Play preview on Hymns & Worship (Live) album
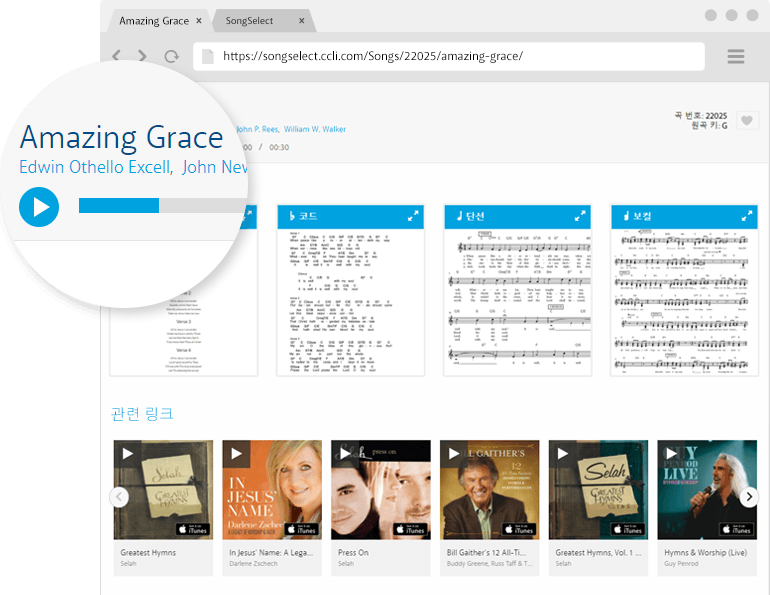 [672, 454]
